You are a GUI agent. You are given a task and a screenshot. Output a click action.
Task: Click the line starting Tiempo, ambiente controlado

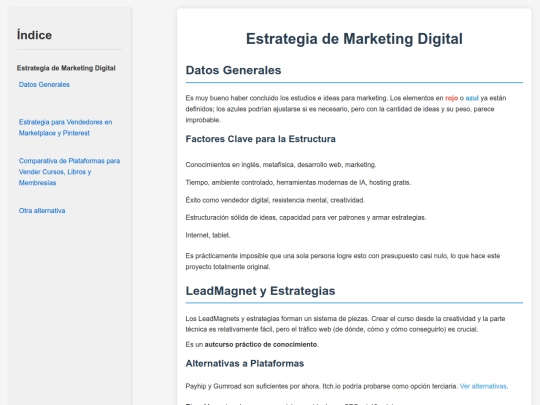click(298, 182)
